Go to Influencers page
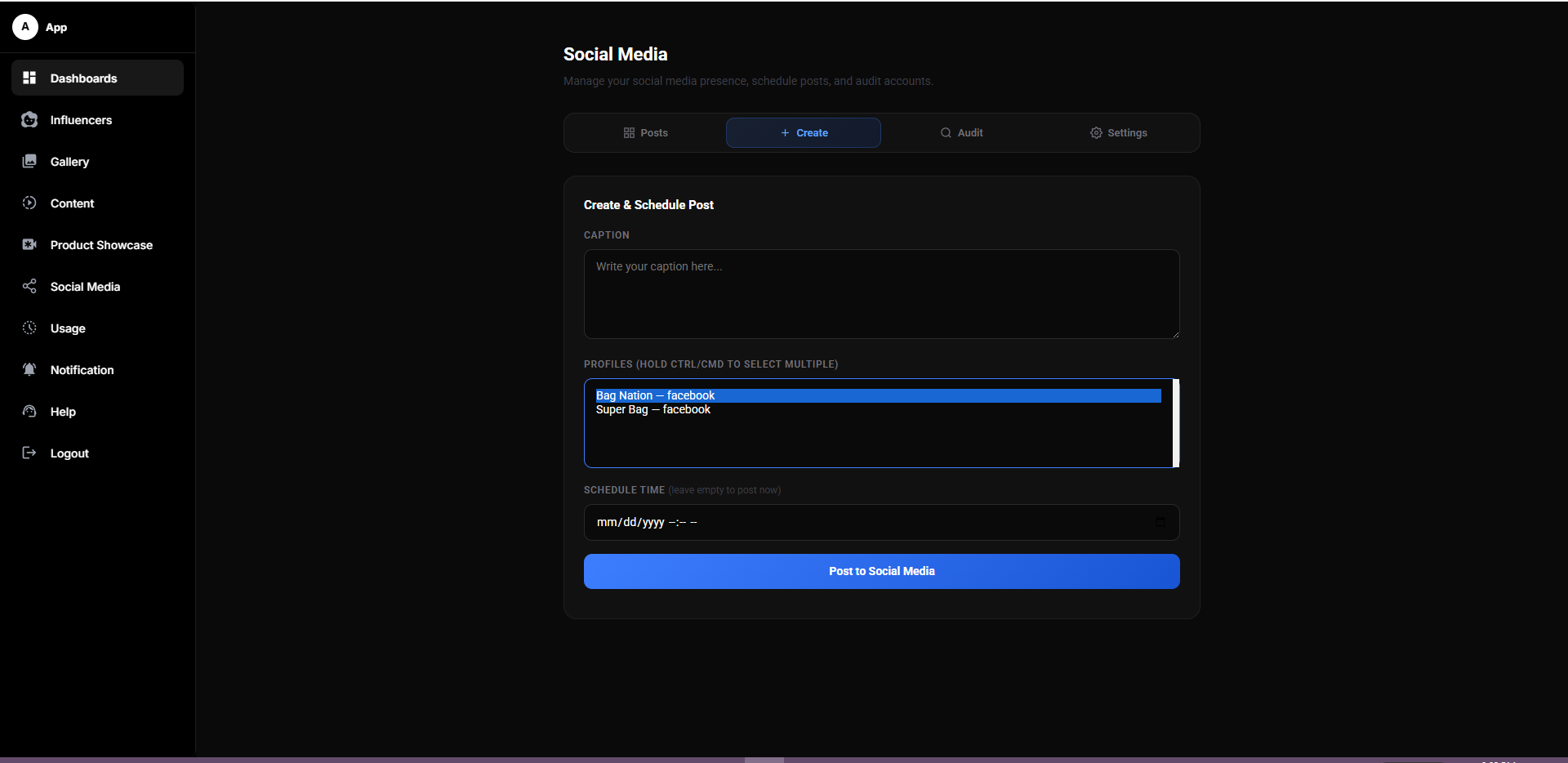 pos(97,119)
